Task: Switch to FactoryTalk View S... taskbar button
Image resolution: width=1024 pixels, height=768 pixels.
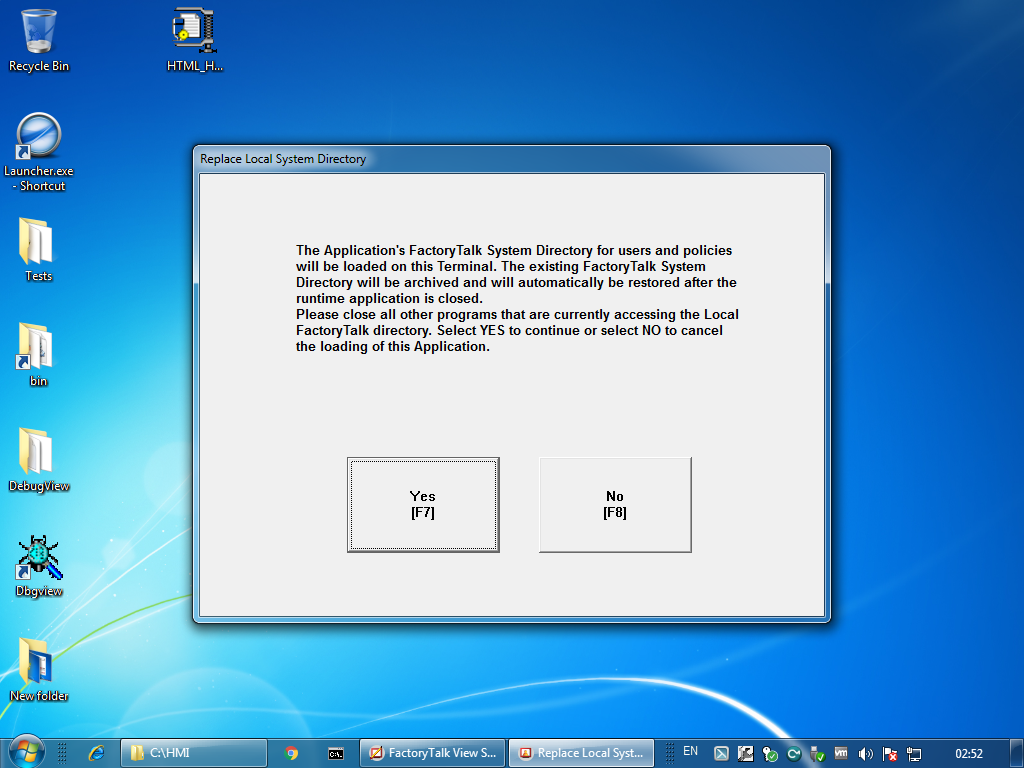Action: 432,753
